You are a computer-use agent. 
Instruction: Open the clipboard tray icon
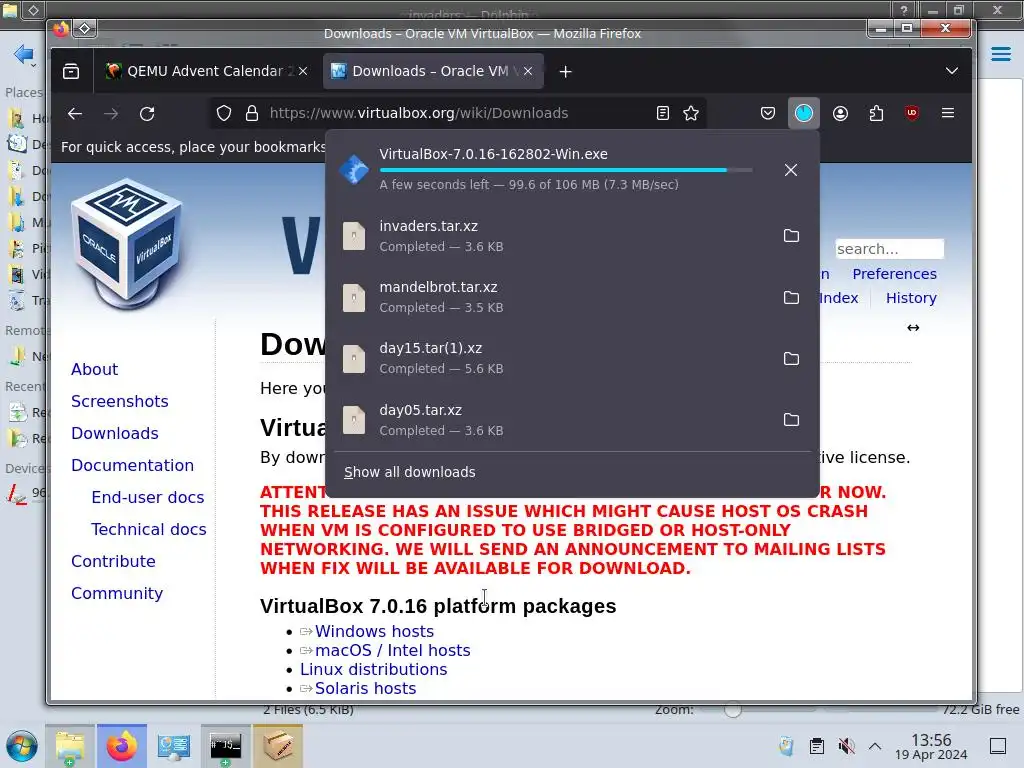(816, 746)
